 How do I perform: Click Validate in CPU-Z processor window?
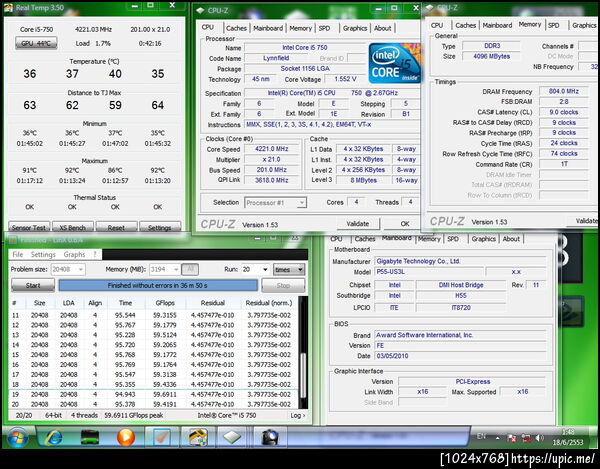358,224
